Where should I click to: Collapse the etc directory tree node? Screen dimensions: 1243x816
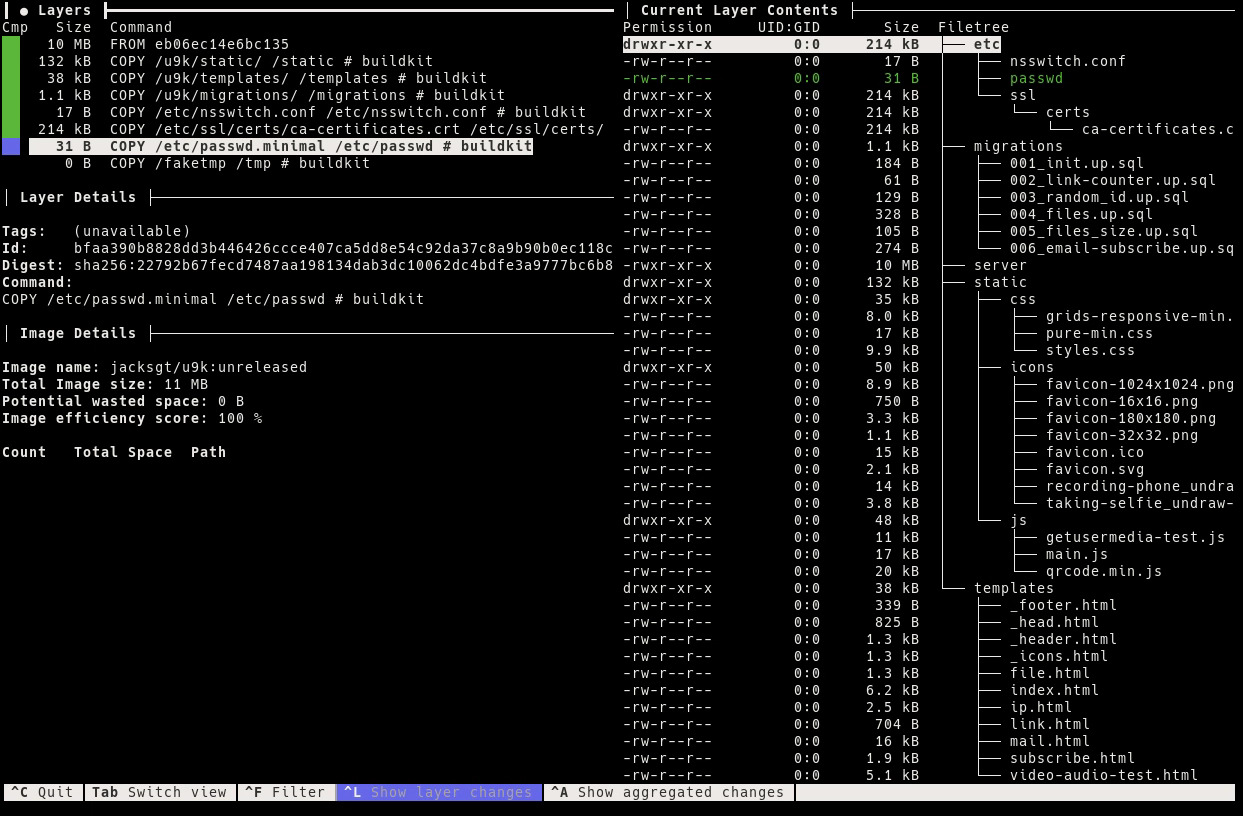pos(986,44)
